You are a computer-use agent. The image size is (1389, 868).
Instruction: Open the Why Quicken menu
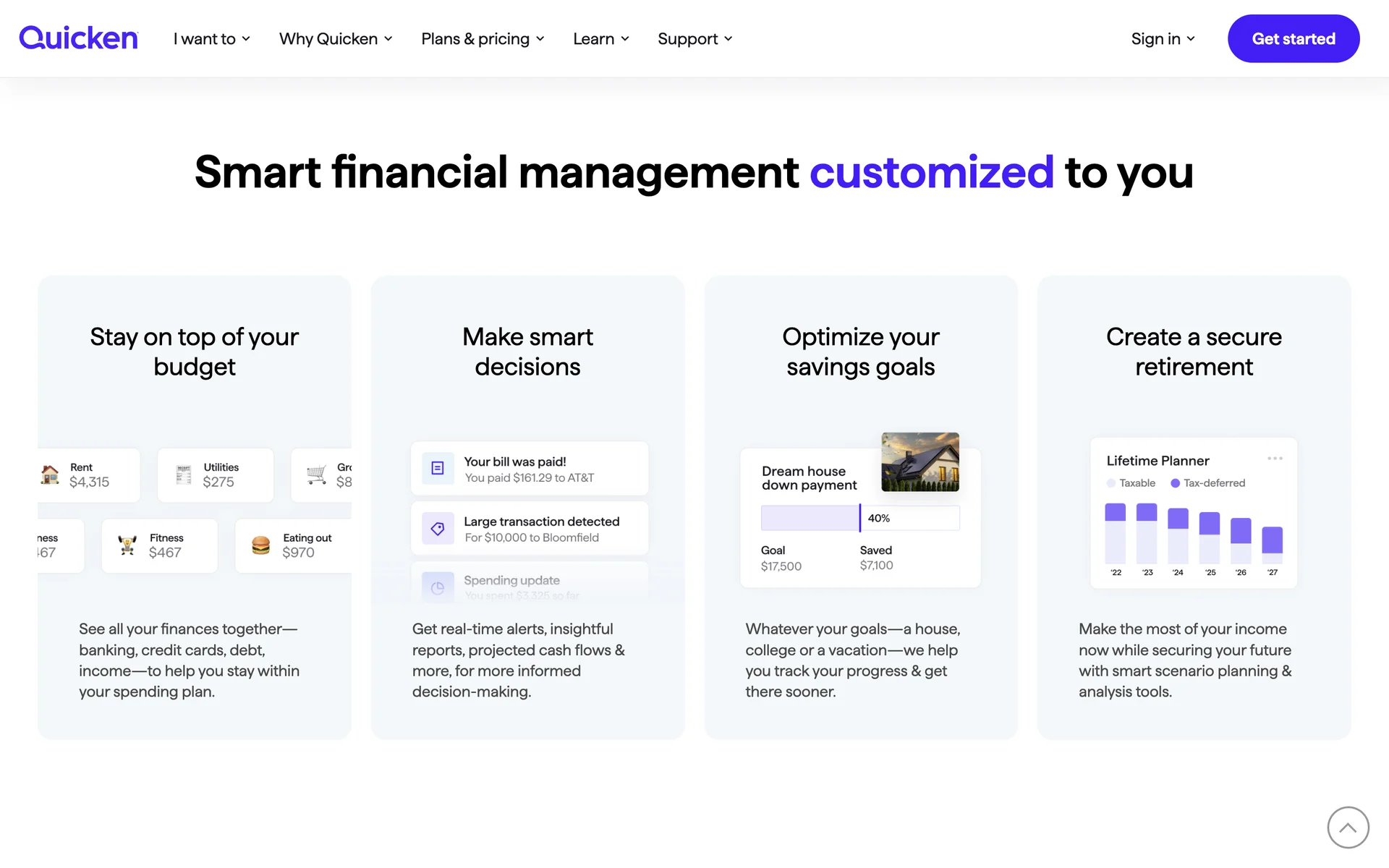336,39
